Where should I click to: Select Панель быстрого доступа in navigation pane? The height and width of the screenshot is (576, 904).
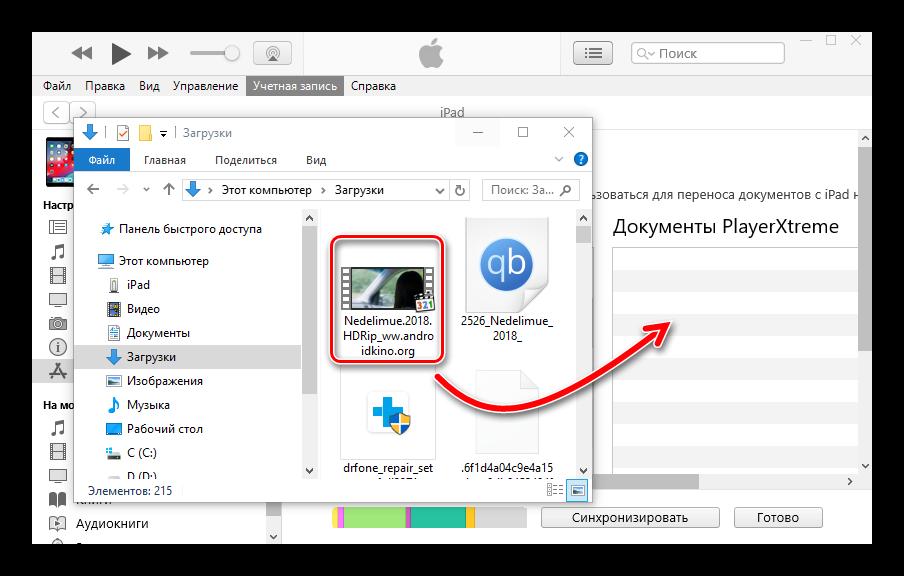click(190, 229)
